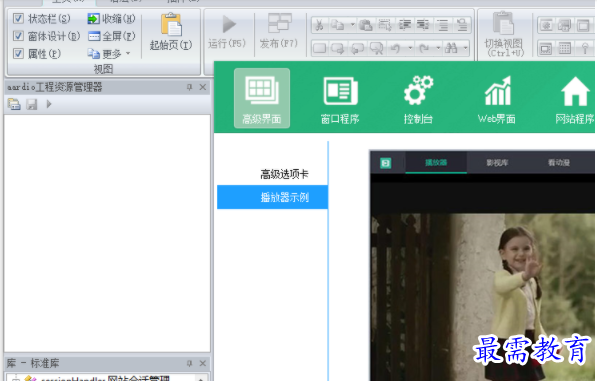The width and height of the screenshot is (597, 381).
Task: Click the small play arrow in project panel
Action: 49,104
